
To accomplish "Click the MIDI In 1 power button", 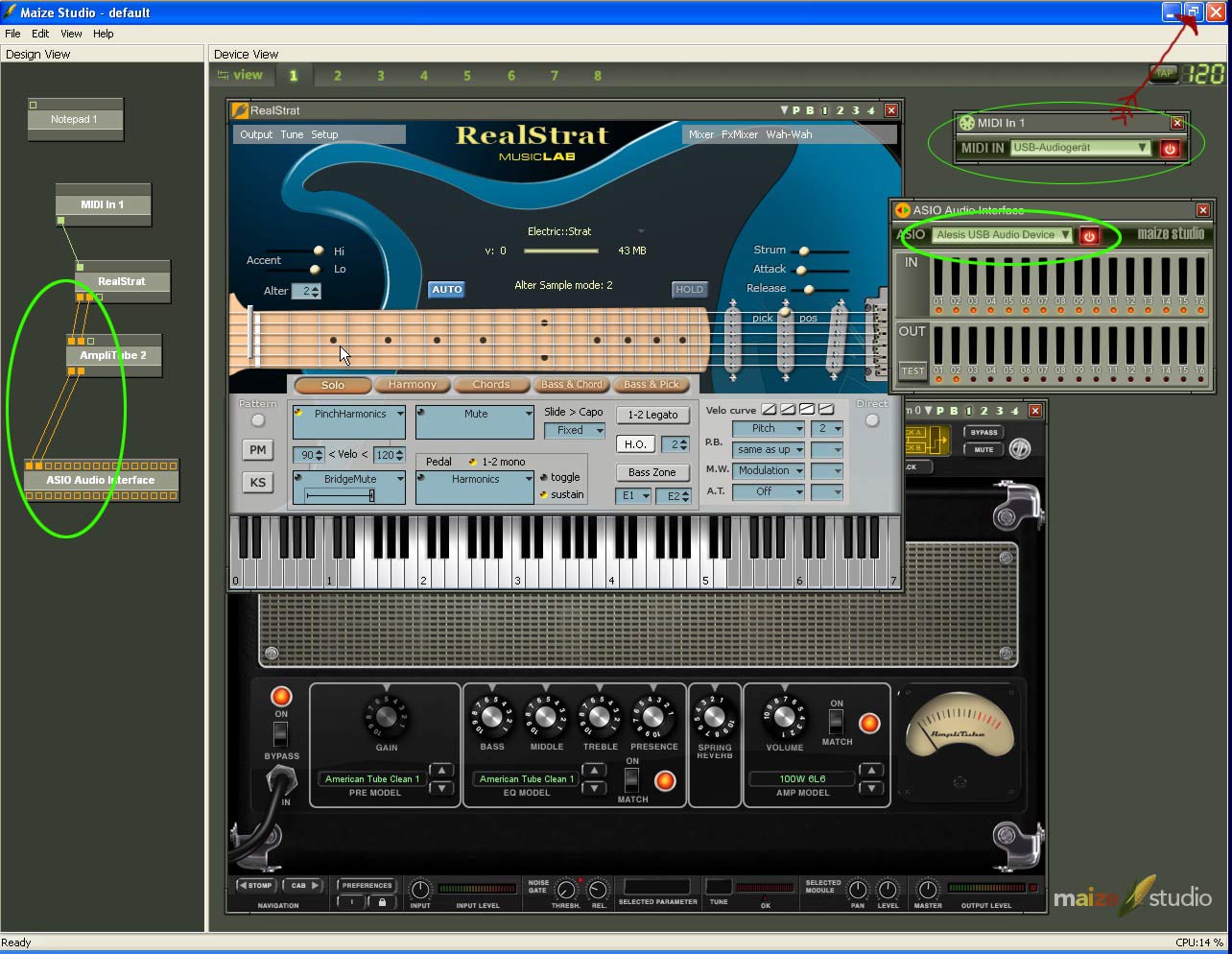I will 1170,149.
